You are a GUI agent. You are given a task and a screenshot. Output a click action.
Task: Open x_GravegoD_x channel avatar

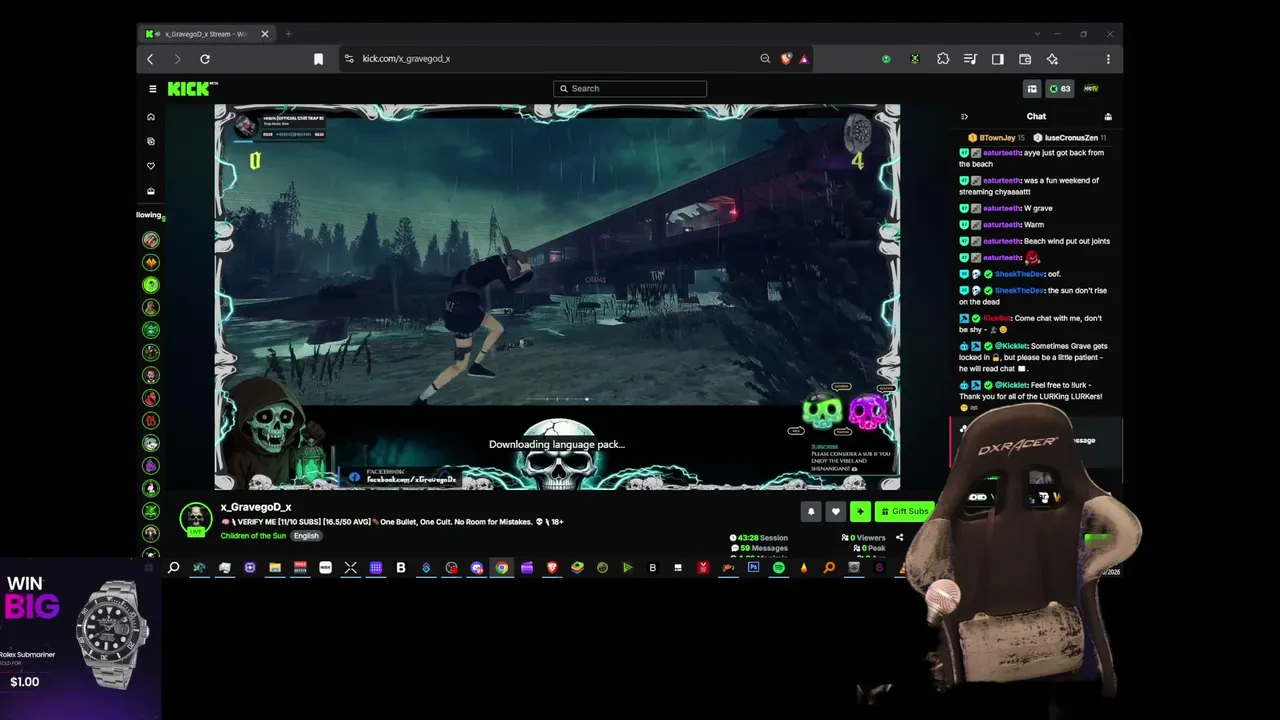coord(196,518)
